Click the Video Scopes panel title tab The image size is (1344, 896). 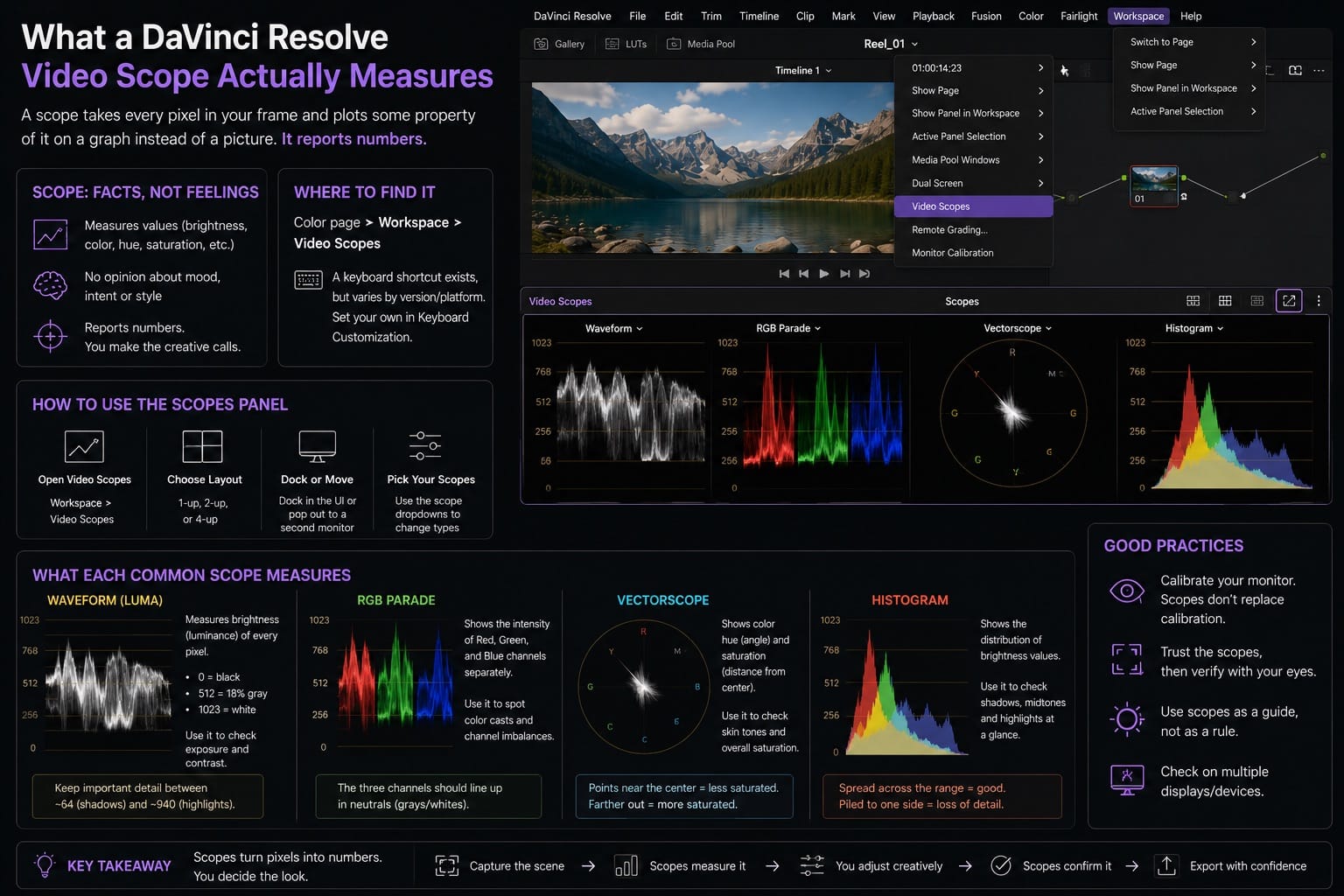click(560, 301)
